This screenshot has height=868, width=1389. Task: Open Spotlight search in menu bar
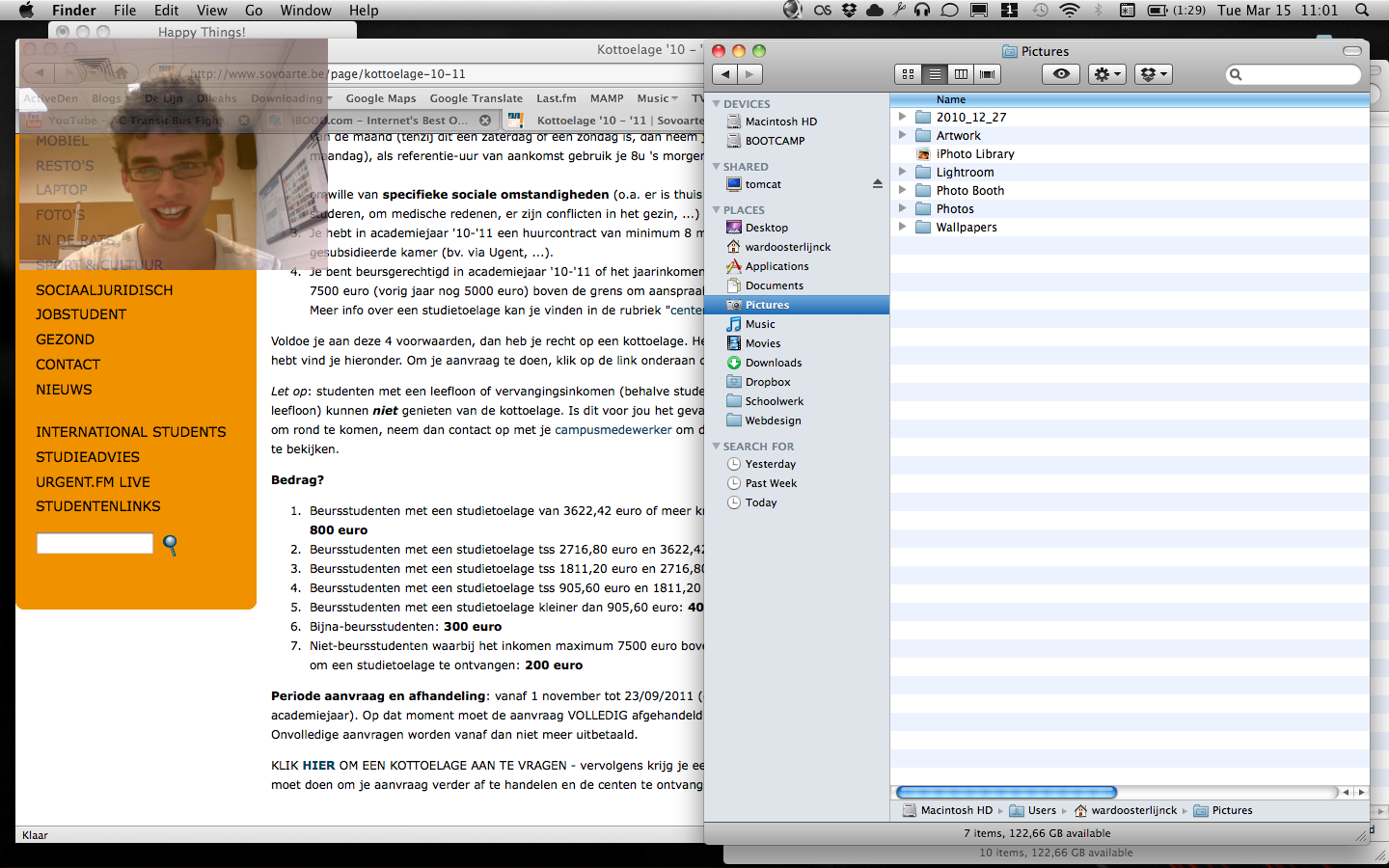pos(1362,10)
